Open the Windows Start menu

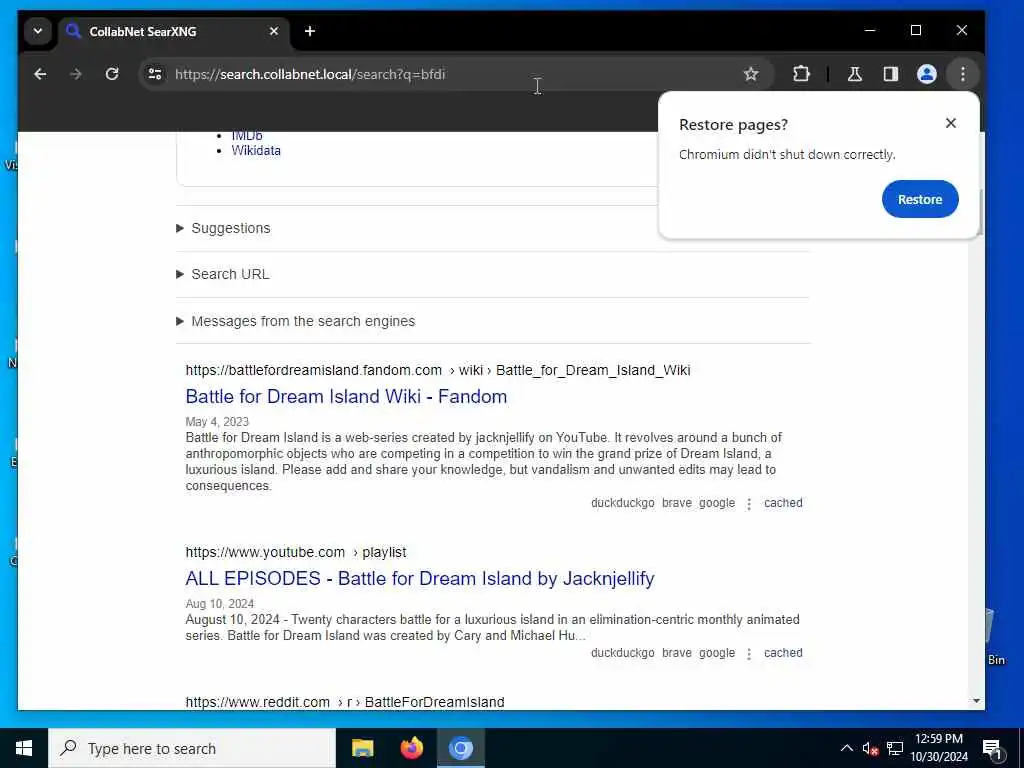(24, 748)
